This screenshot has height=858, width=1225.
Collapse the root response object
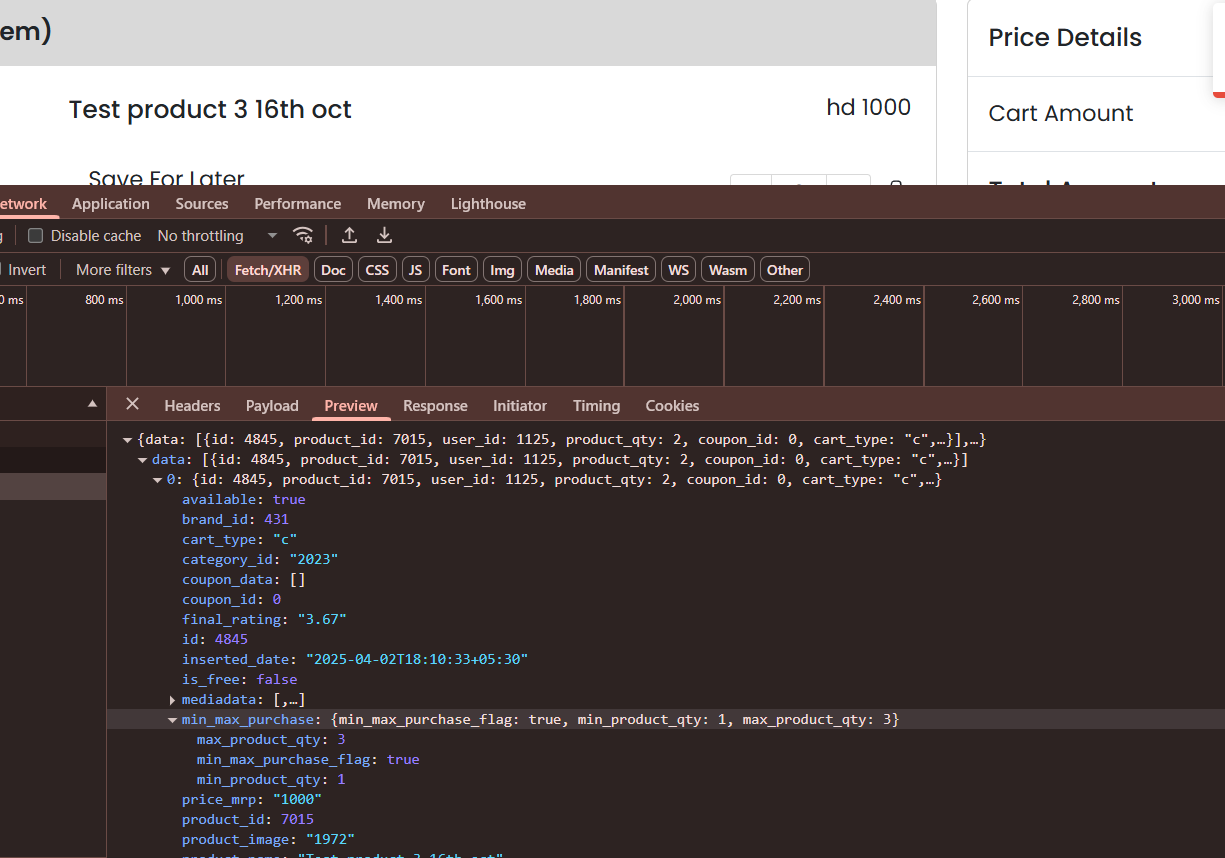pyautogui.click(x=127, y=440)
